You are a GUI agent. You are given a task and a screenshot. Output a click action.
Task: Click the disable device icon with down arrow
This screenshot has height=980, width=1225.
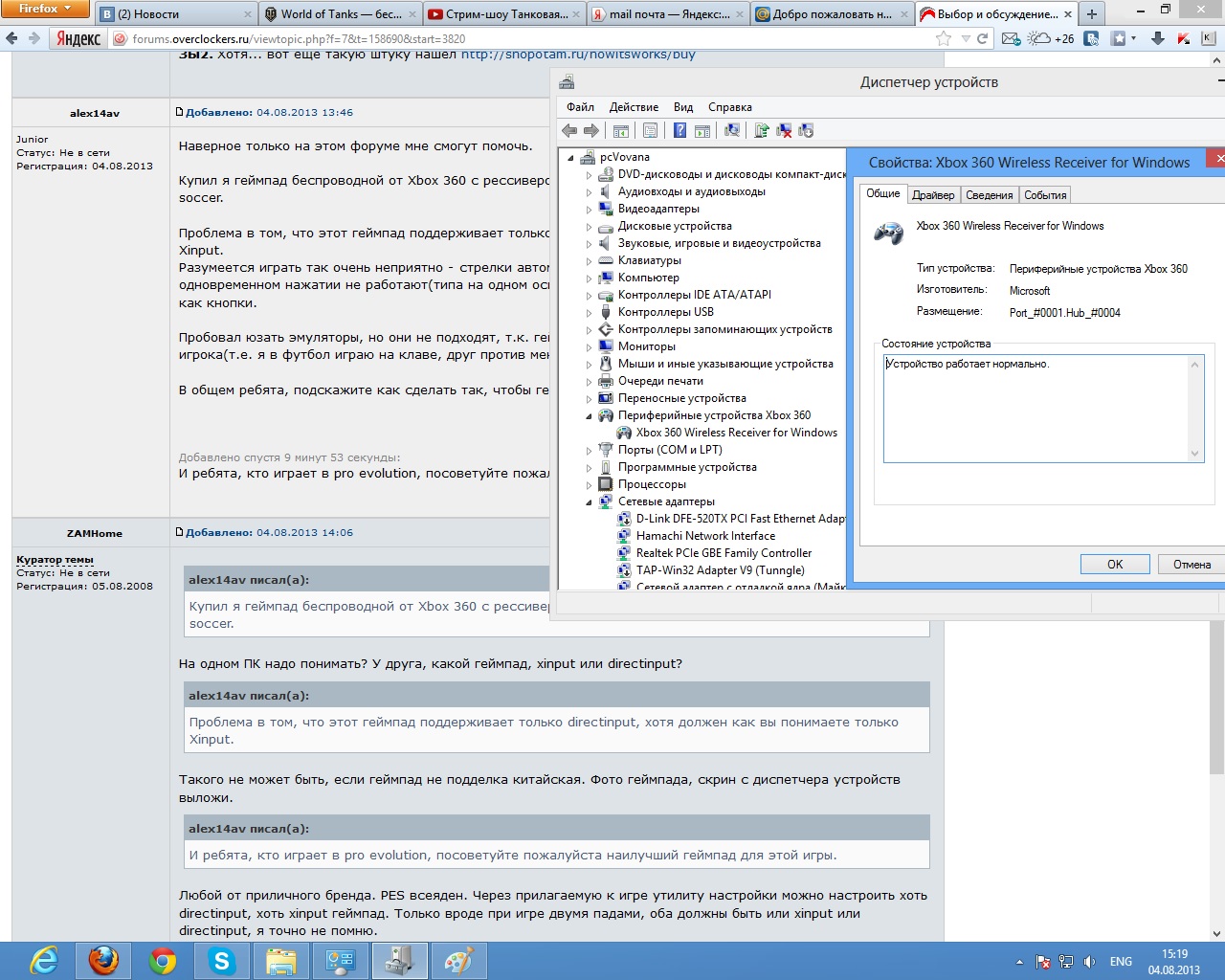pyautogui.click(x=806, y=130)
